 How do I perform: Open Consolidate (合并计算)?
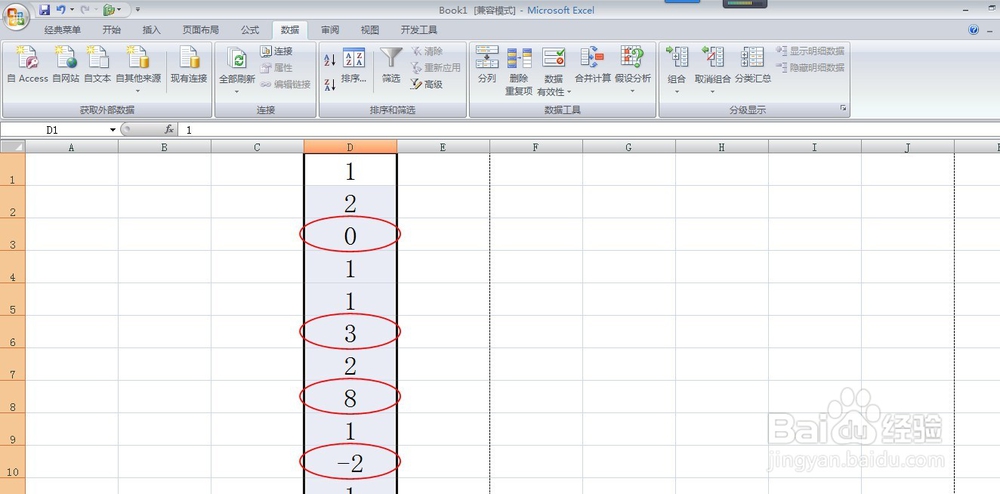tap(592, 66)
